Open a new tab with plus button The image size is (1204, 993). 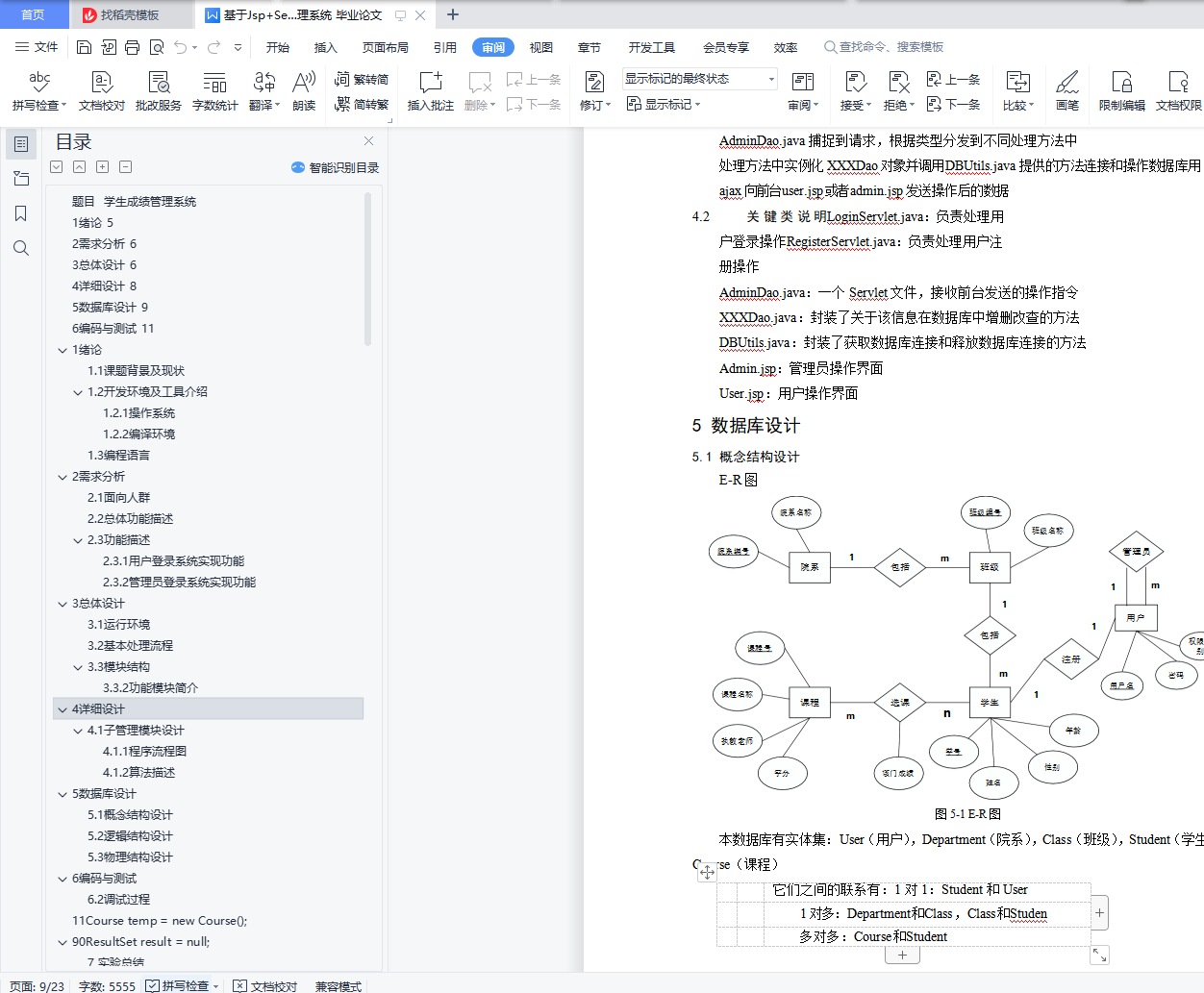pos(453,14)
